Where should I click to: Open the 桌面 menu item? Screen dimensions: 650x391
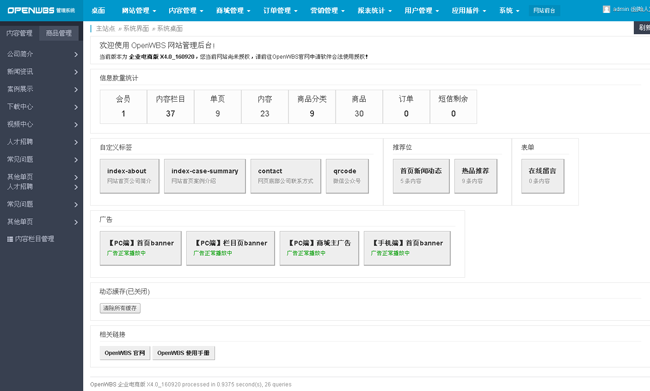click(98, 10)
